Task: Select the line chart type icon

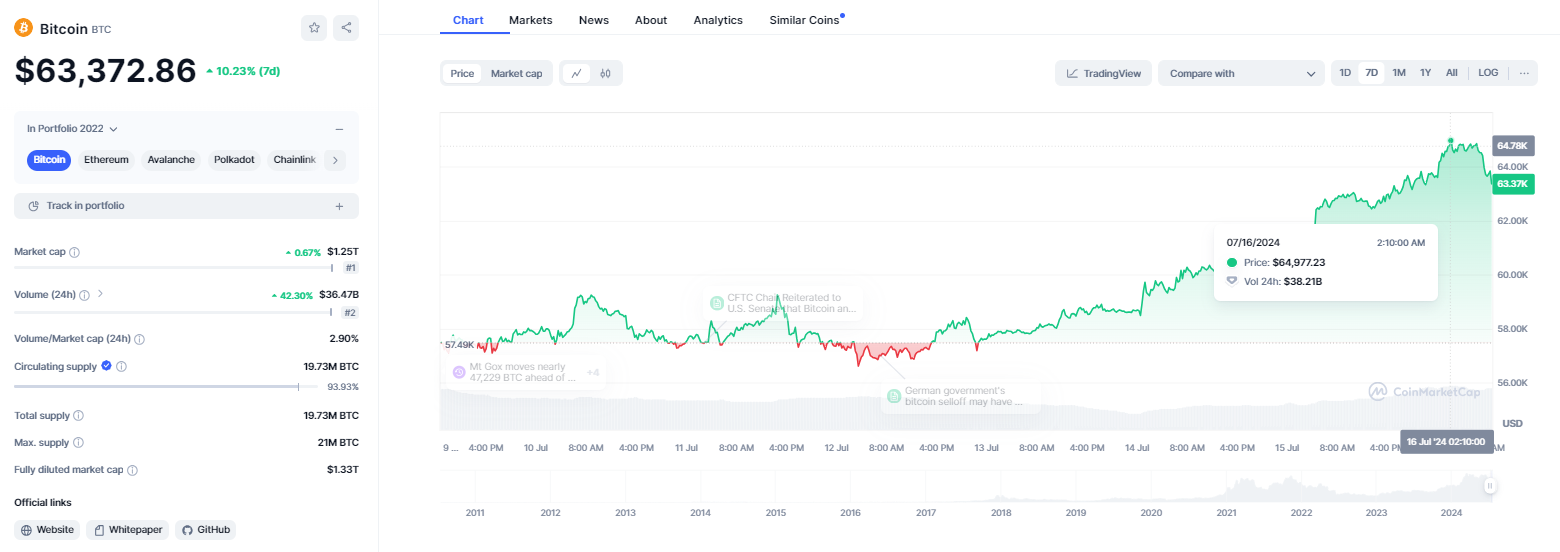Action: (576, 73)
